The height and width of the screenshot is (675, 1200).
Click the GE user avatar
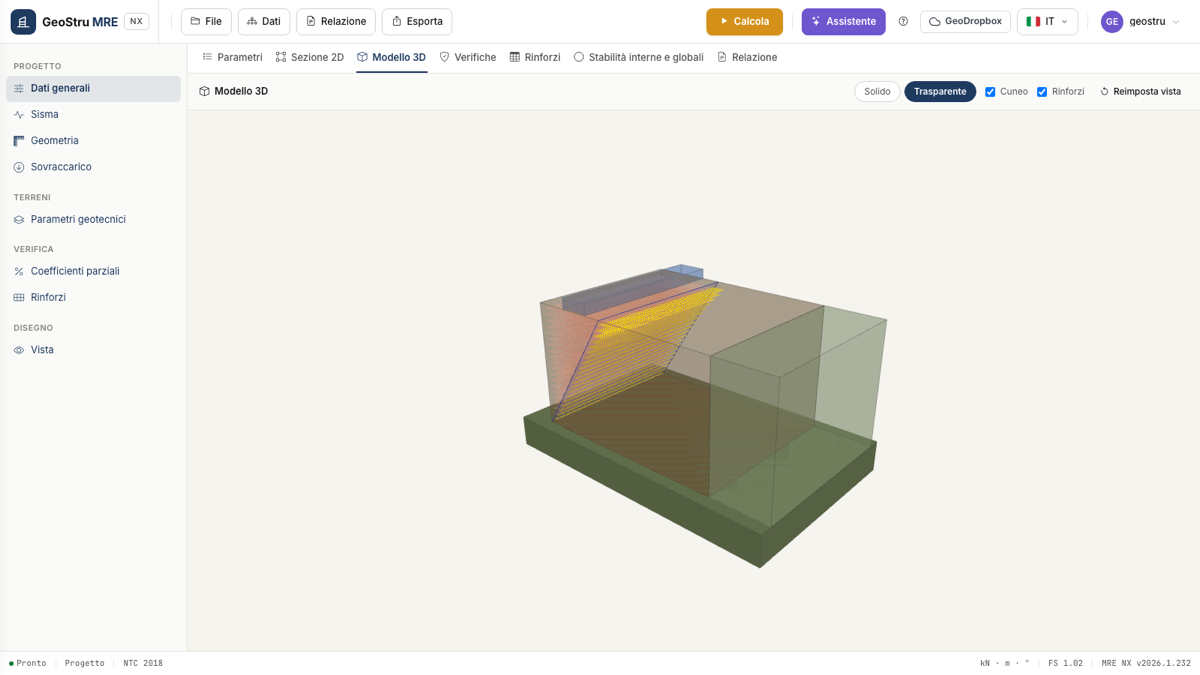(1112, 21)
